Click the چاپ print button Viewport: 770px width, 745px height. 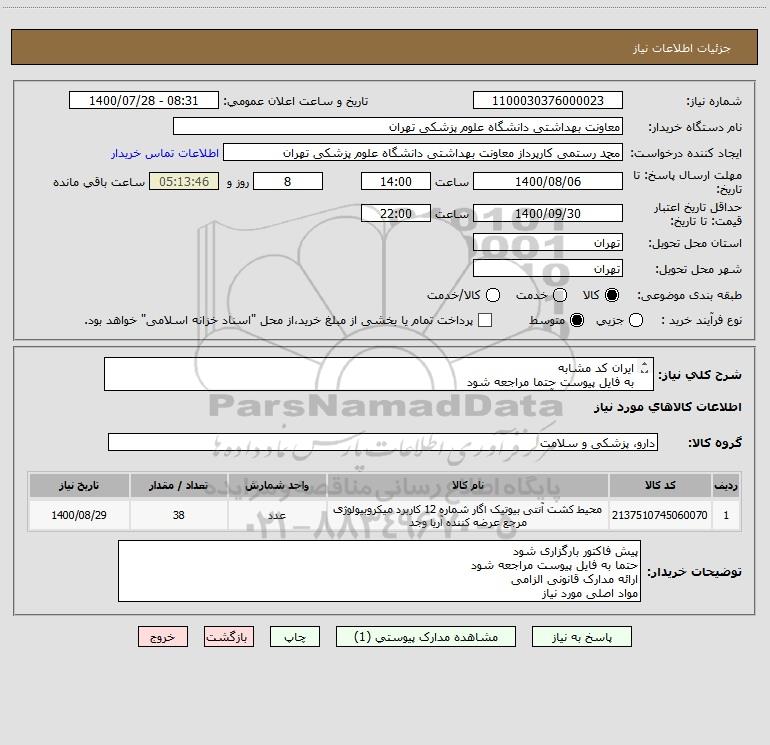[295, 637]
